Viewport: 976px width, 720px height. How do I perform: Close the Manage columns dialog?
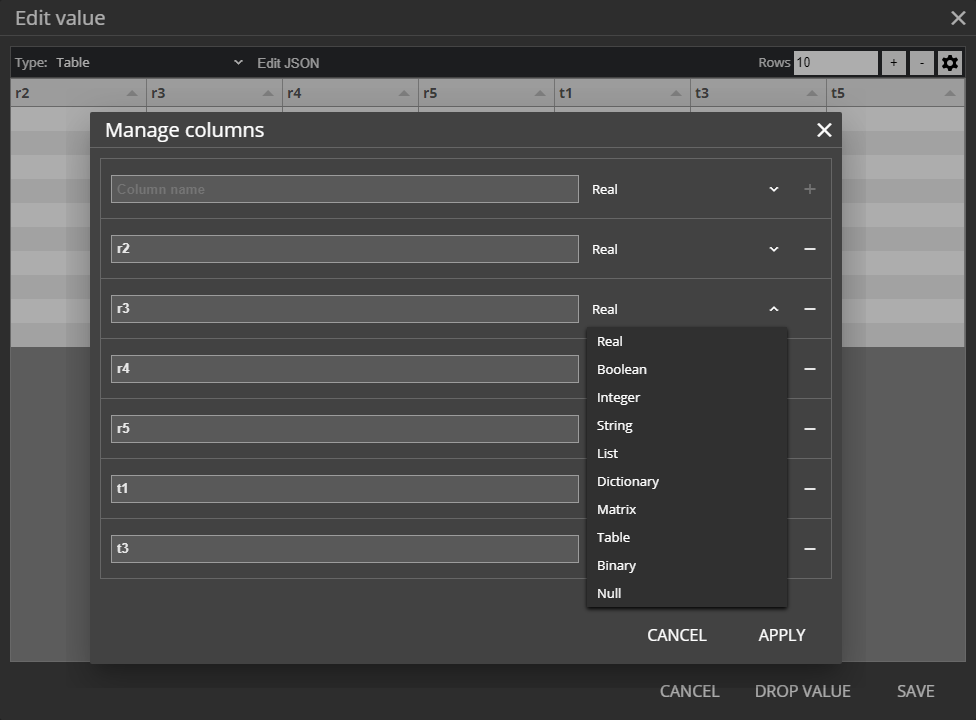[x=824, y=130]
